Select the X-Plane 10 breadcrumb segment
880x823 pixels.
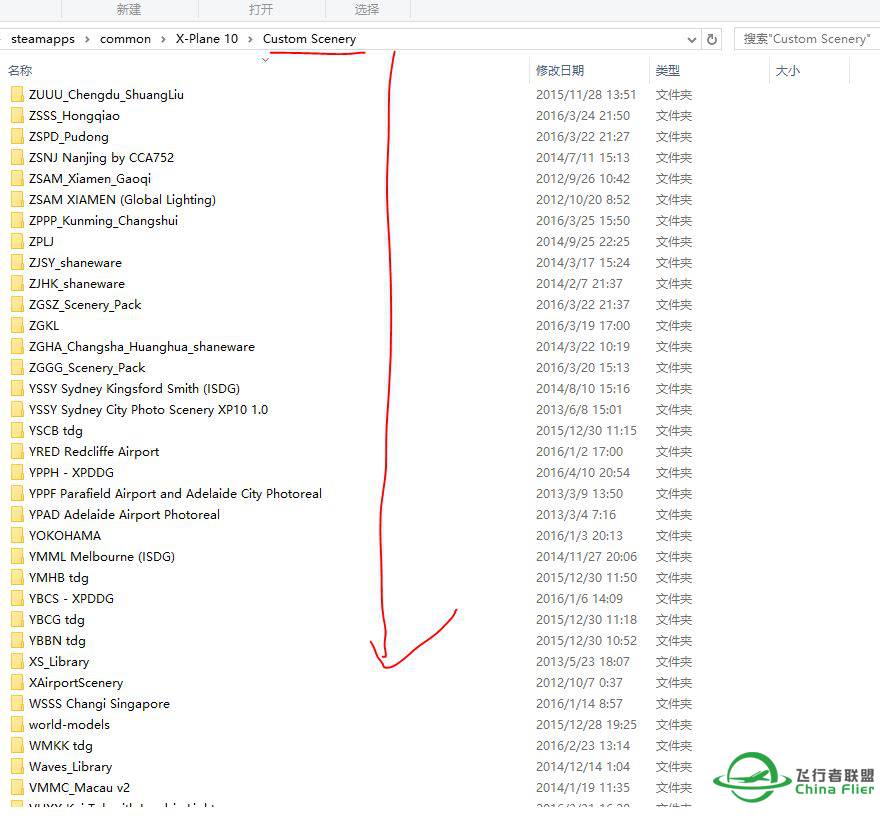click(207, 39)
